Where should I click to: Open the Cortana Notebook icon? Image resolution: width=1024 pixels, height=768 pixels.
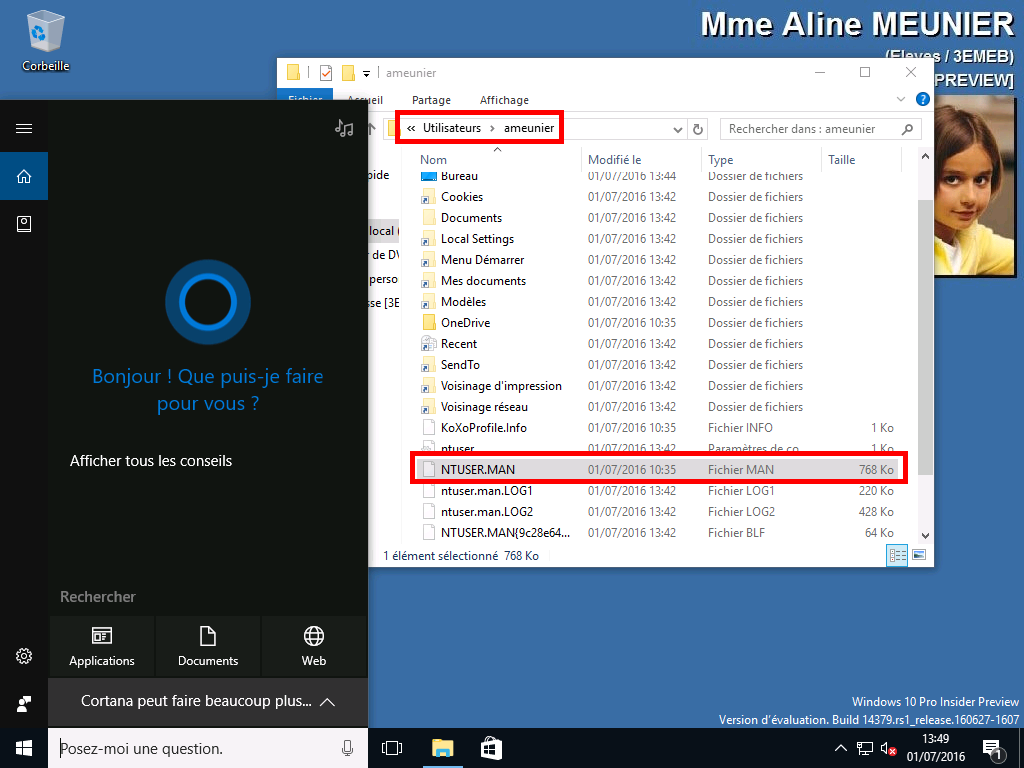coord(24,224)
